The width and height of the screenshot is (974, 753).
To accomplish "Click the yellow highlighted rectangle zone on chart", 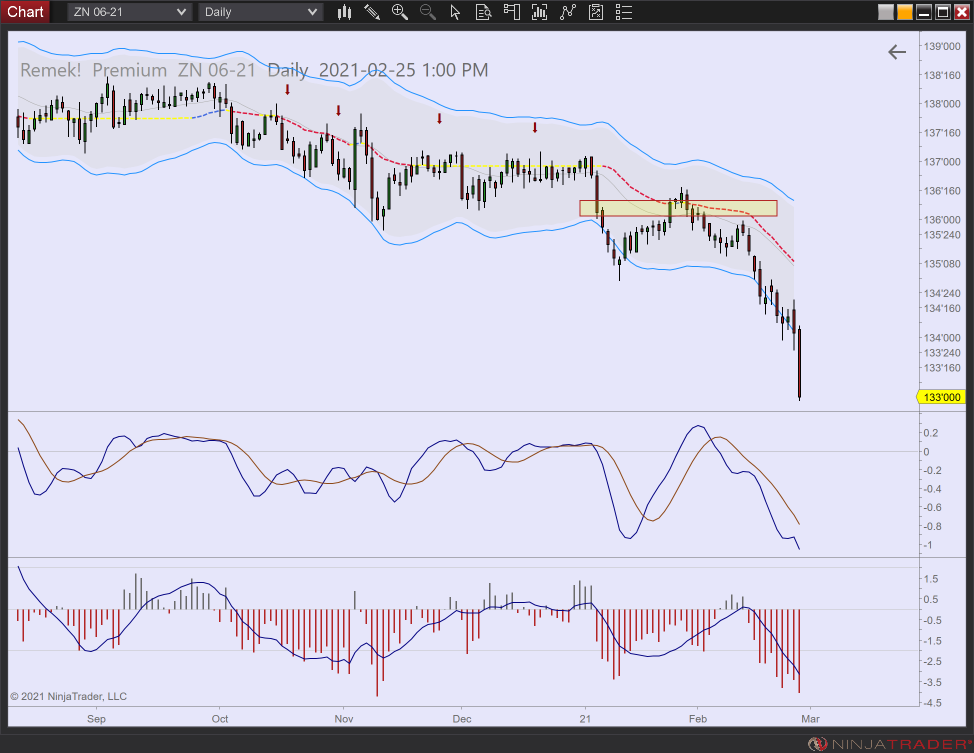I will (x=678, y=208).
